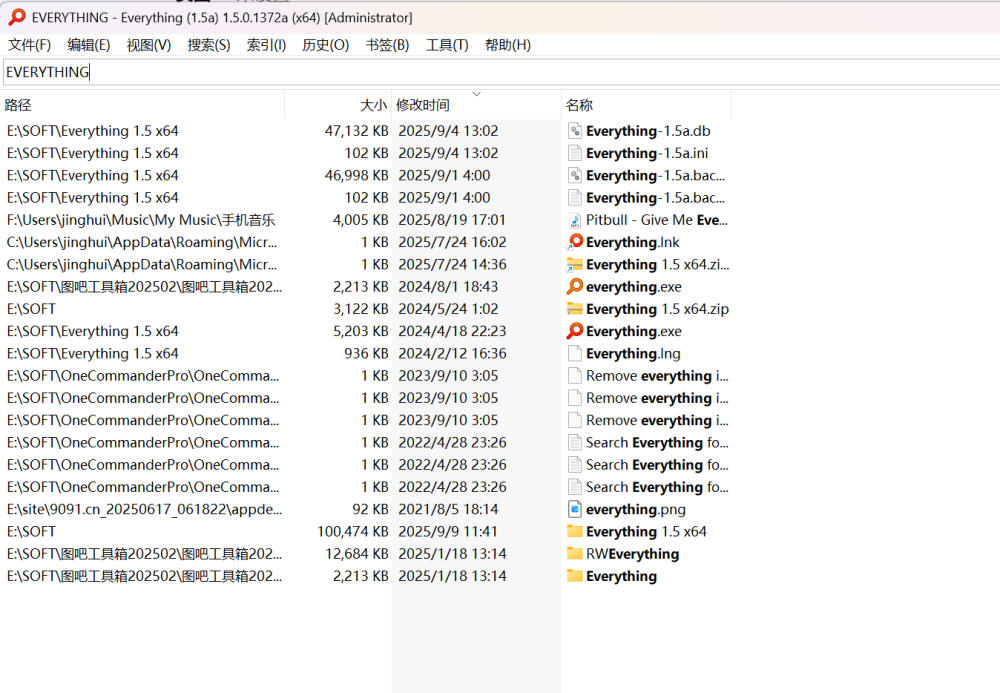This screenshot has width=1000, height=693.
Task: Click the date 2025/8/19 17:01
Action: pyautogui.click(x=452, y=220)
